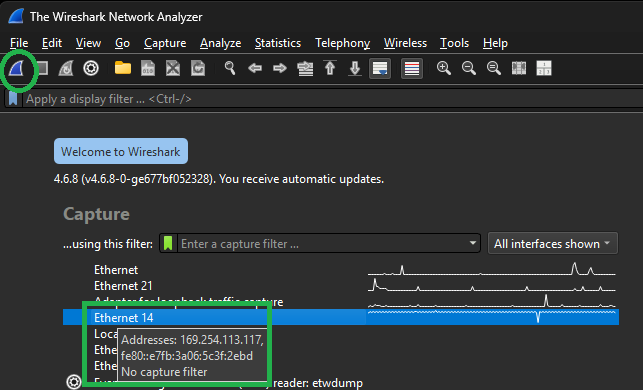Open the Tools menu
The image size is (643, 390).
click(x=454, y=43)
